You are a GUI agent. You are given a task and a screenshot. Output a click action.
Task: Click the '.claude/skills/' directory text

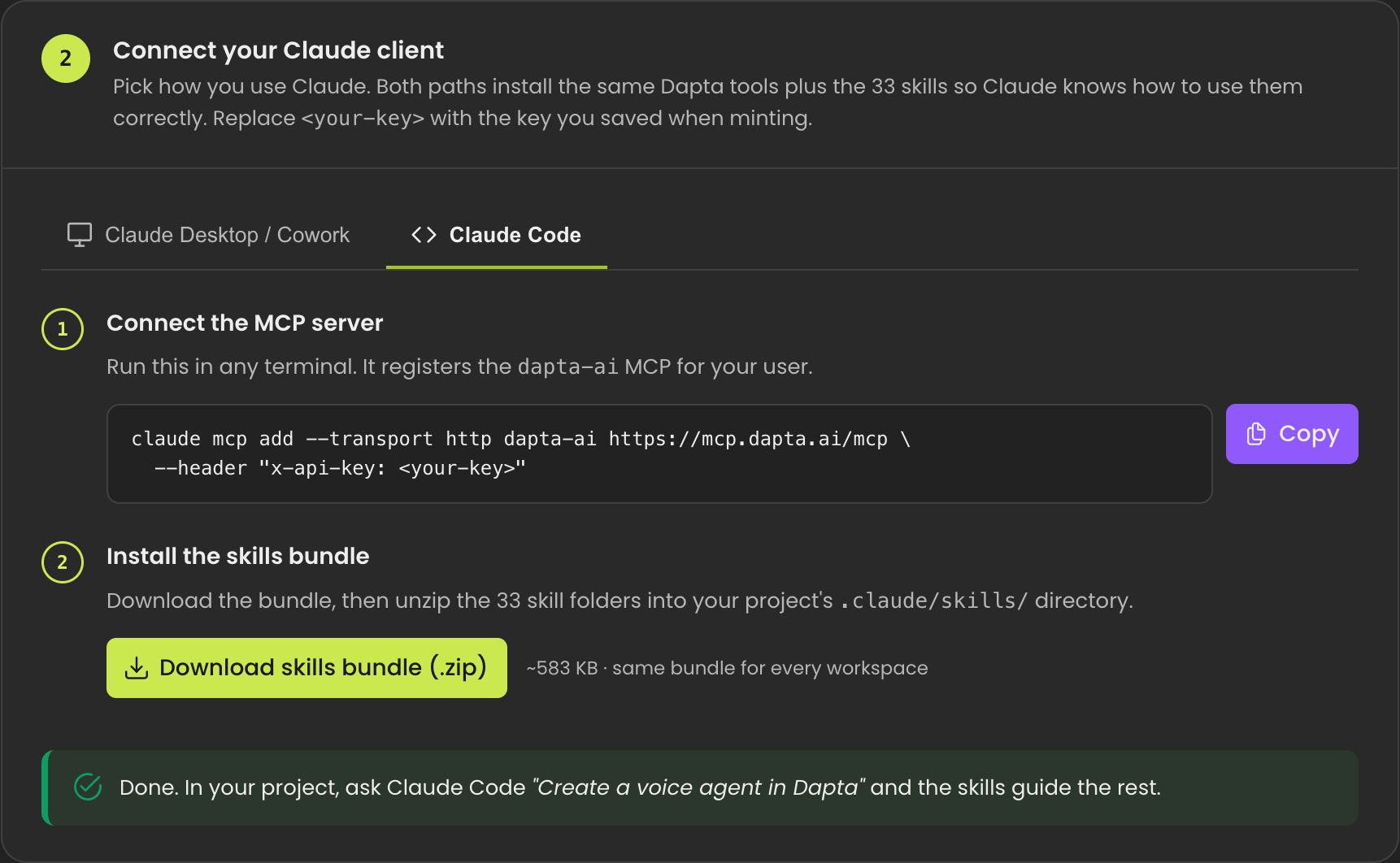pos(934,601)
